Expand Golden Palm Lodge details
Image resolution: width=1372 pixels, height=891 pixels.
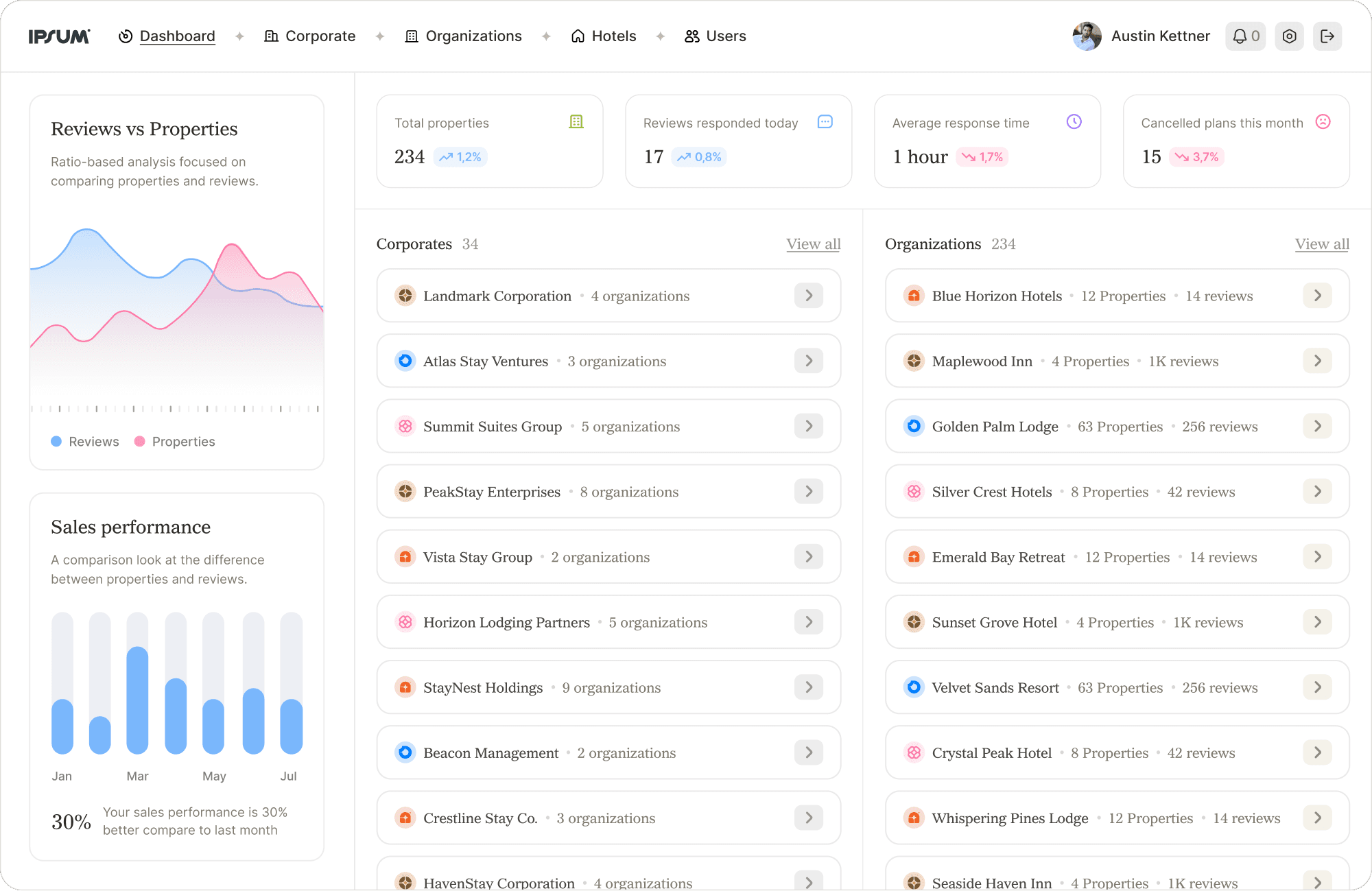click(x=1317, y=426)
